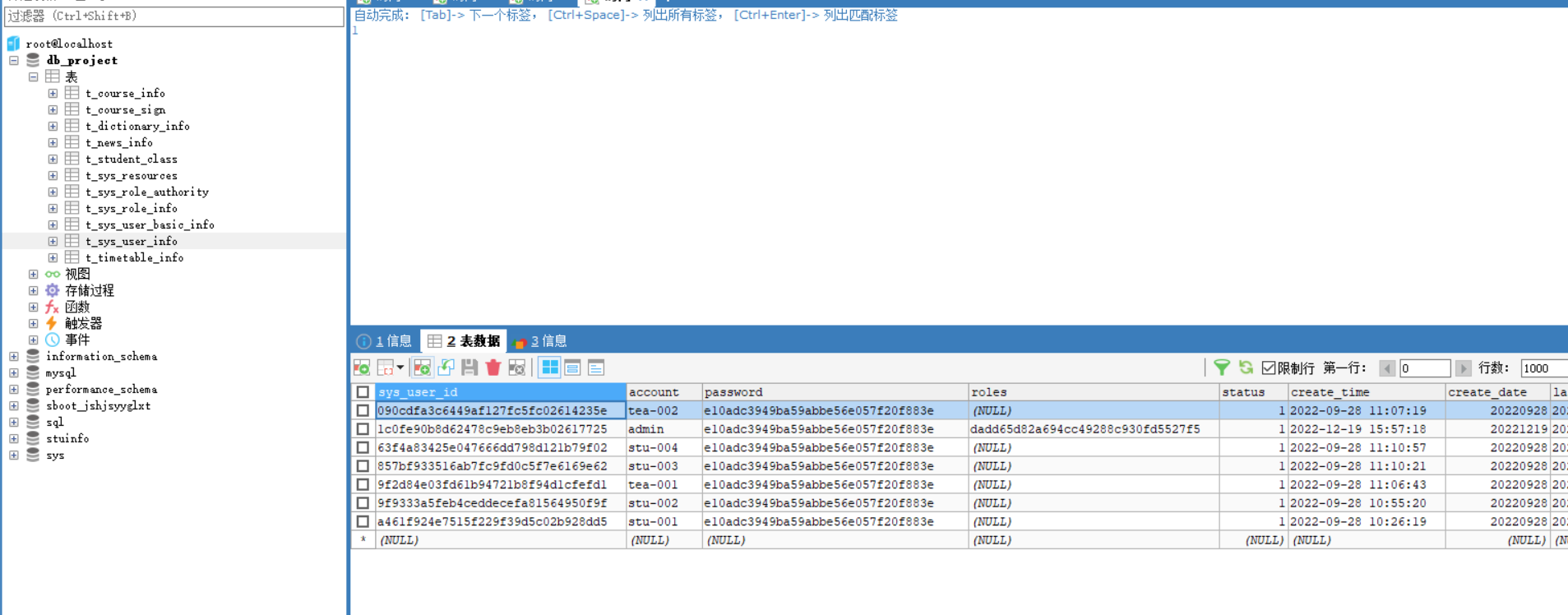
Task: Select t_timetable_info in the tree
Action: coord(135,257)
